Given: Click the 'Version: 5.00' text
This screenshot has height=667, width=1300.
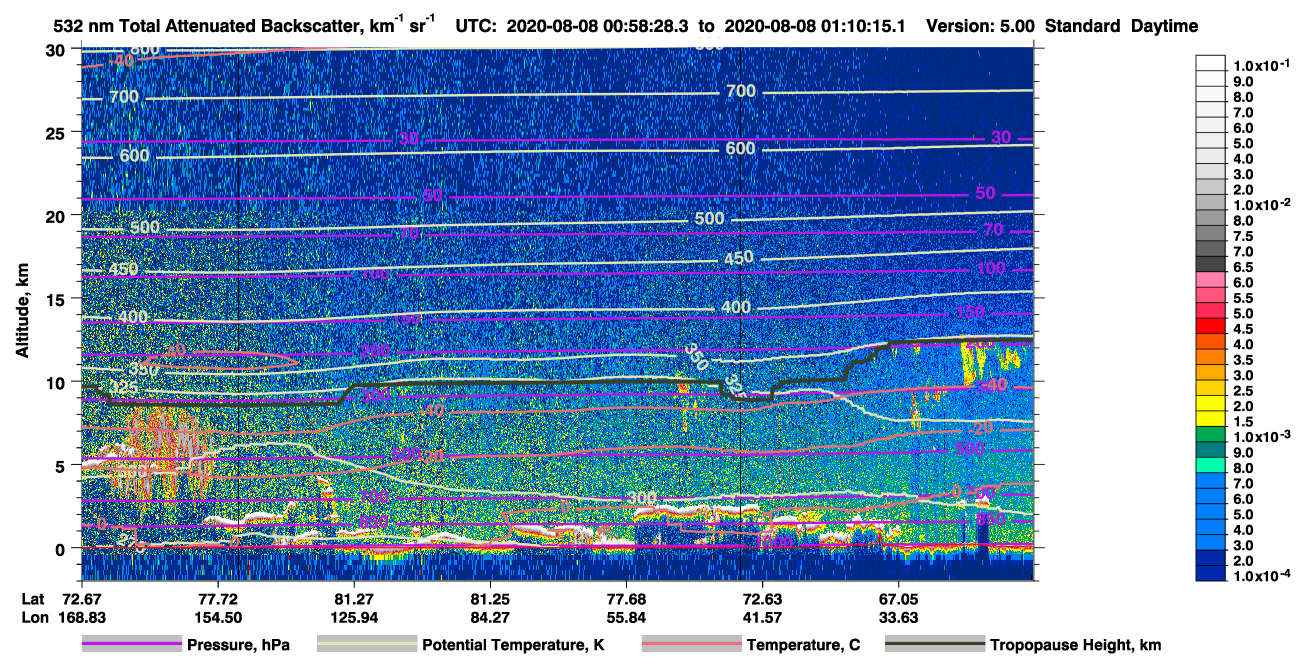Looking at the screenshot, I should 981,26.
